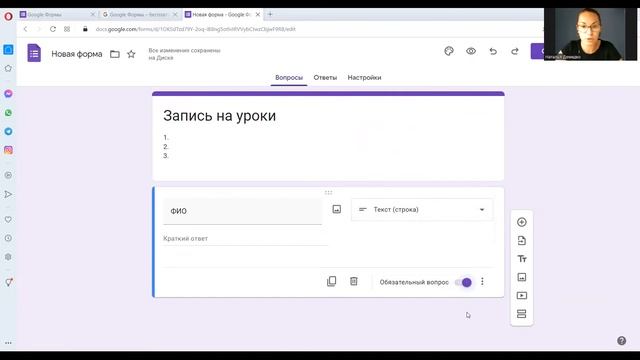Switch to the Ответы tab

tap(325, 78)
